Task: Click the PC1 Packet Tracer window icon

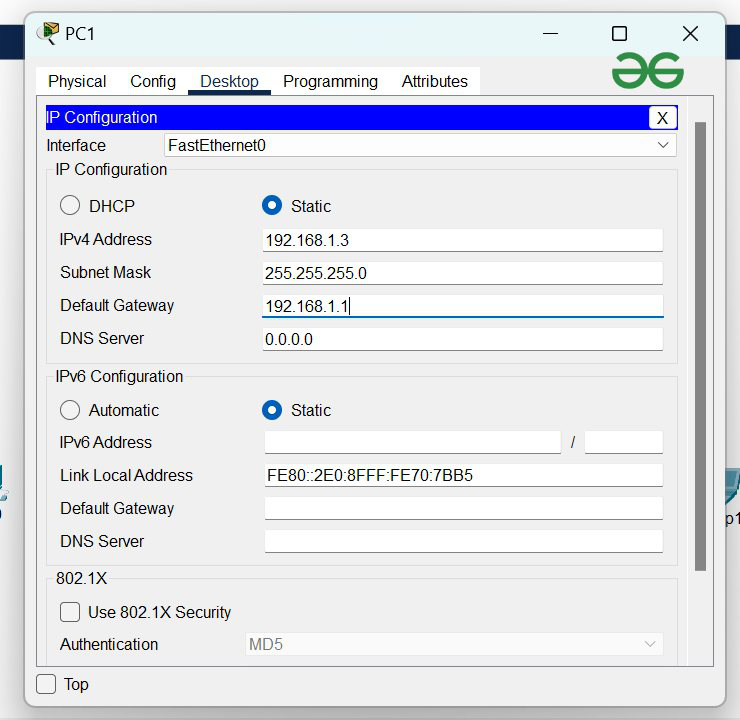Action: coord(47,34)
